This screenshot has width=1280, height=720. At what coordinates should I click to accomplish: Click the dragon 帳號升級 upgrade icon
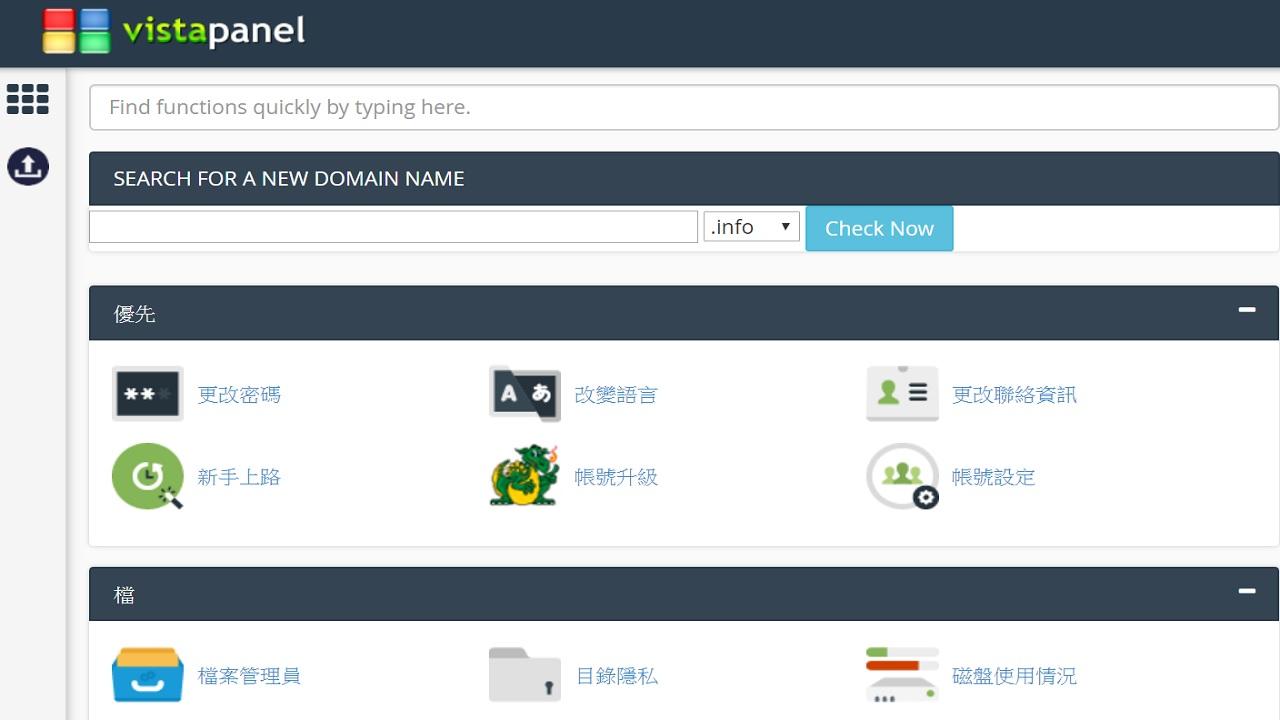click(x=524, y=477)
